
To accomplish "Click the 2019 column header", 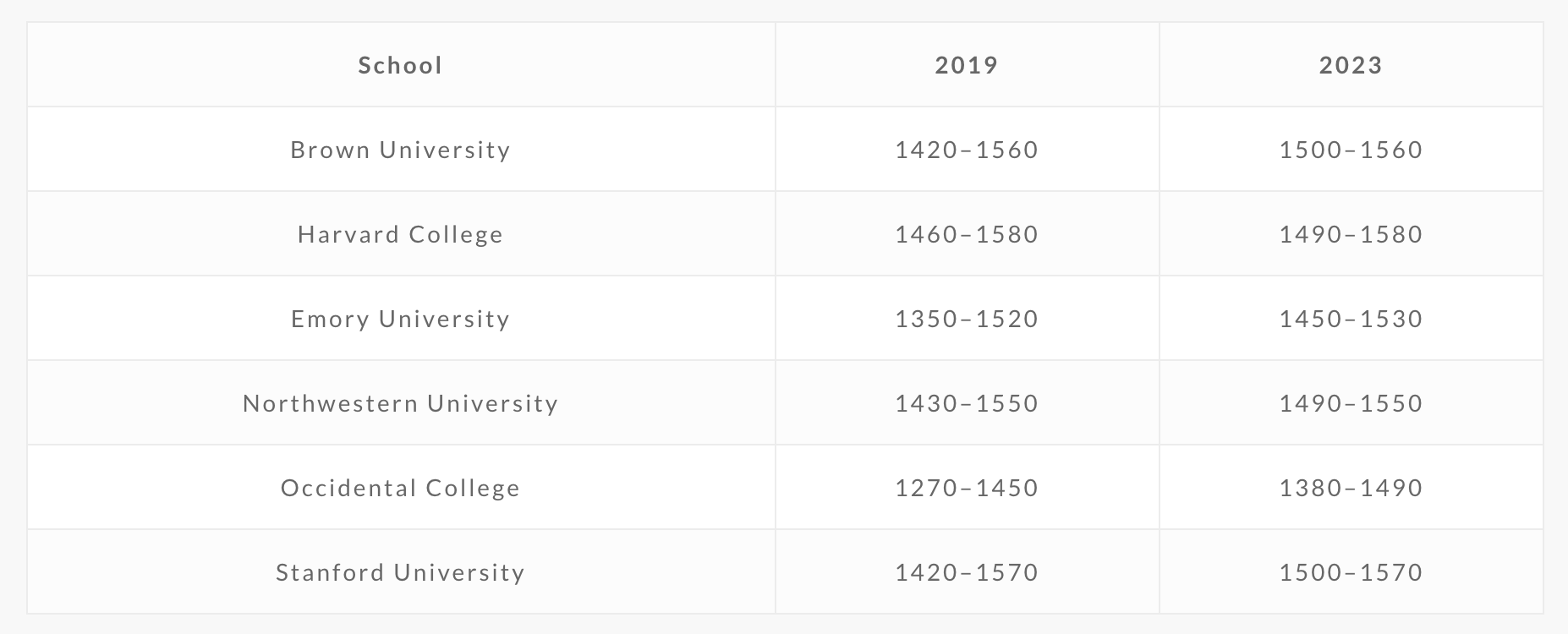I will click(967, 65).
